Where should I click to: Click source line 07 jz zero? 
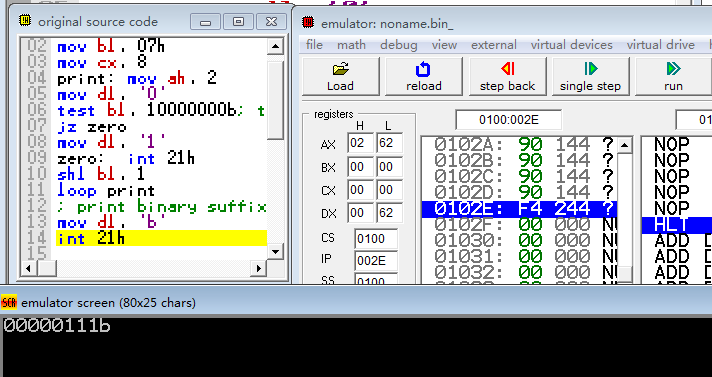point(91,127)
